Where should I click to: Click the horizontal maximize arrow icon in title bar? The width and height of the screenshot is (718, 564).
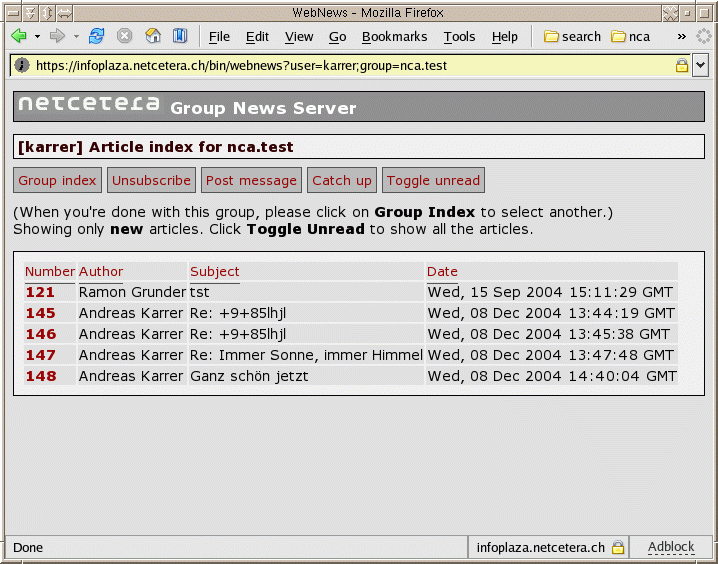(x=65, y=13)
